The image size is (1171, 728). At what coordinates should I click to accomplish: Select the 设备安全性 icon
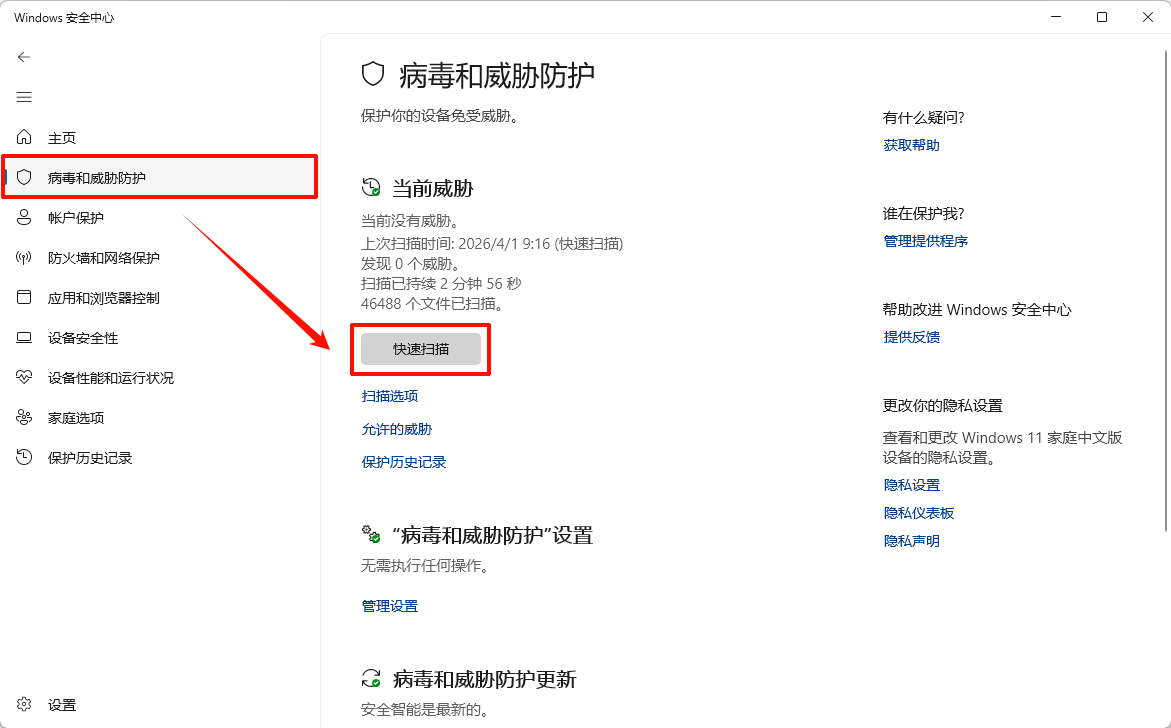(24, 337)
